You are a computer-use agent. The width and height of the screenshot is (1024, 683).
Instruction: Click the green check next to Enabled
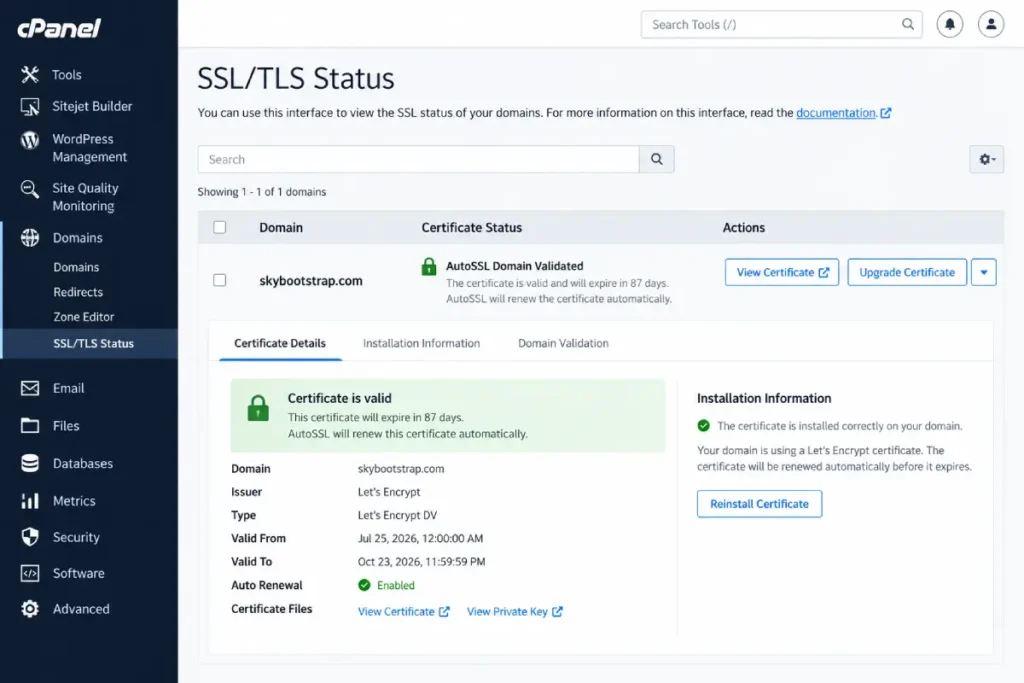click(364, 585)
